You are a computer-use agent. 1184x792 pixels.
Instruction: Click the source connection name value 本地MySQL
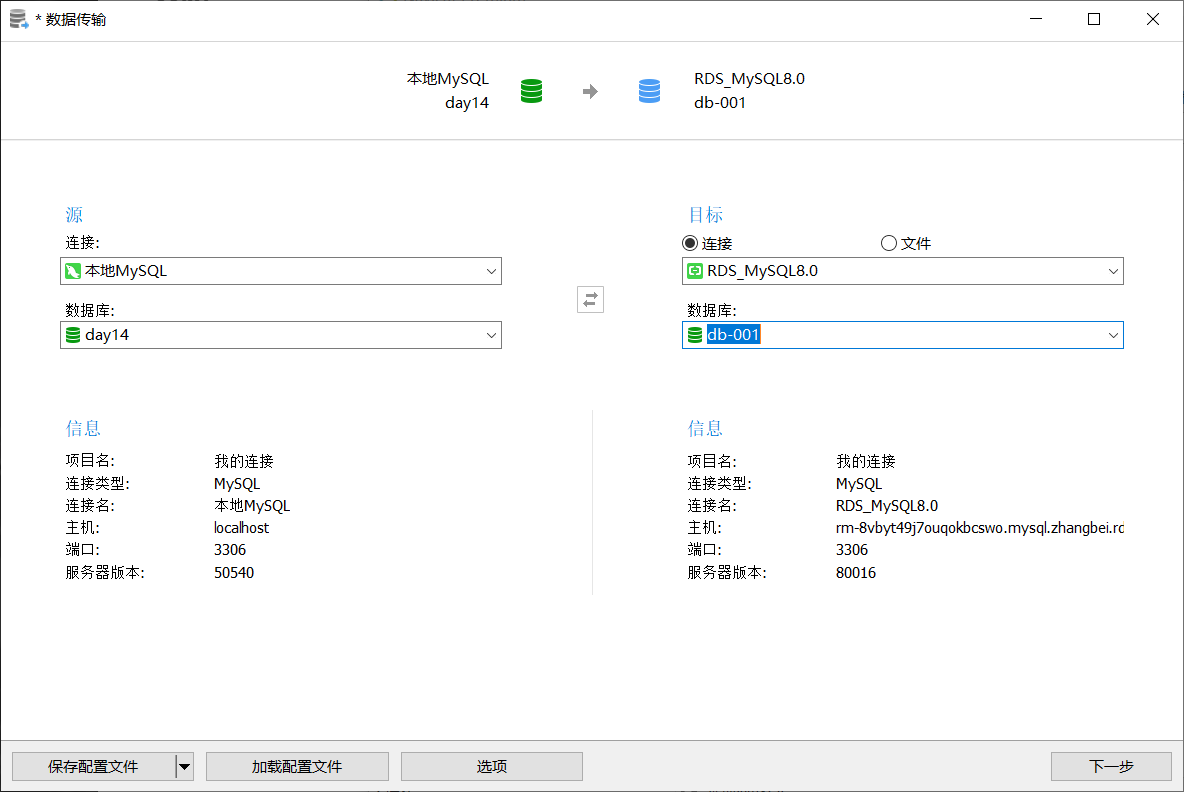[252, 506]
